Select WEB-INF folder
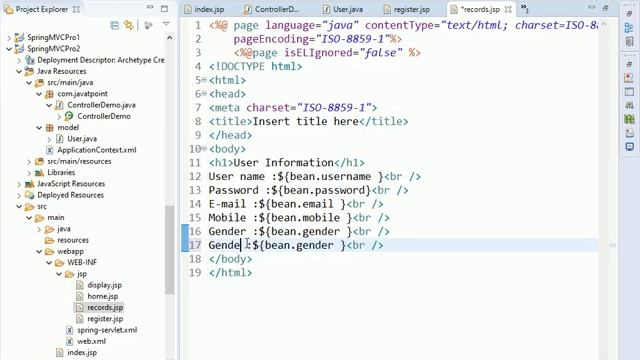 pos(82,262)
